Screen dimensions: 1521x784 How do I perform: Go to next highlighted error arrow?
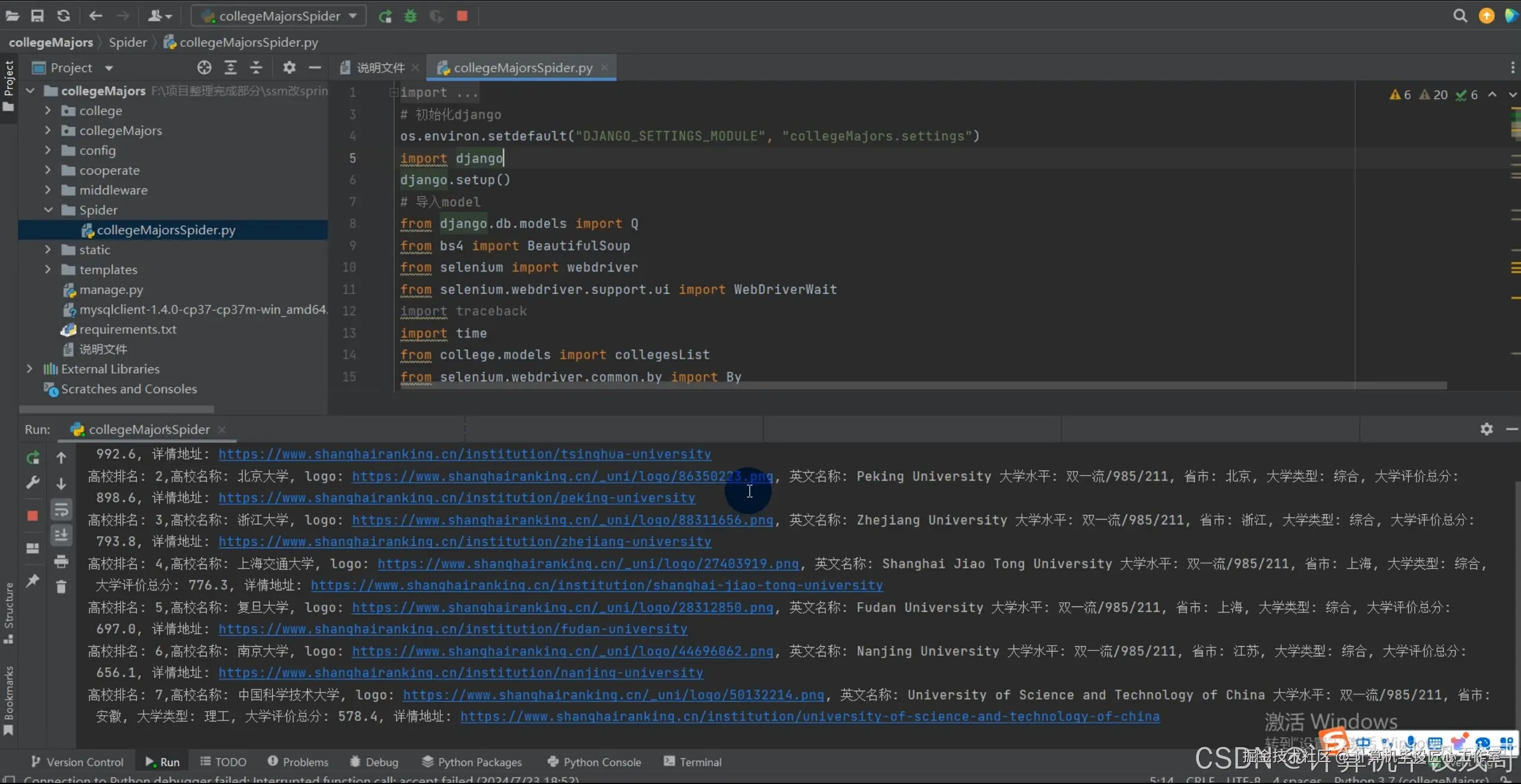(x=1512, y=94)
